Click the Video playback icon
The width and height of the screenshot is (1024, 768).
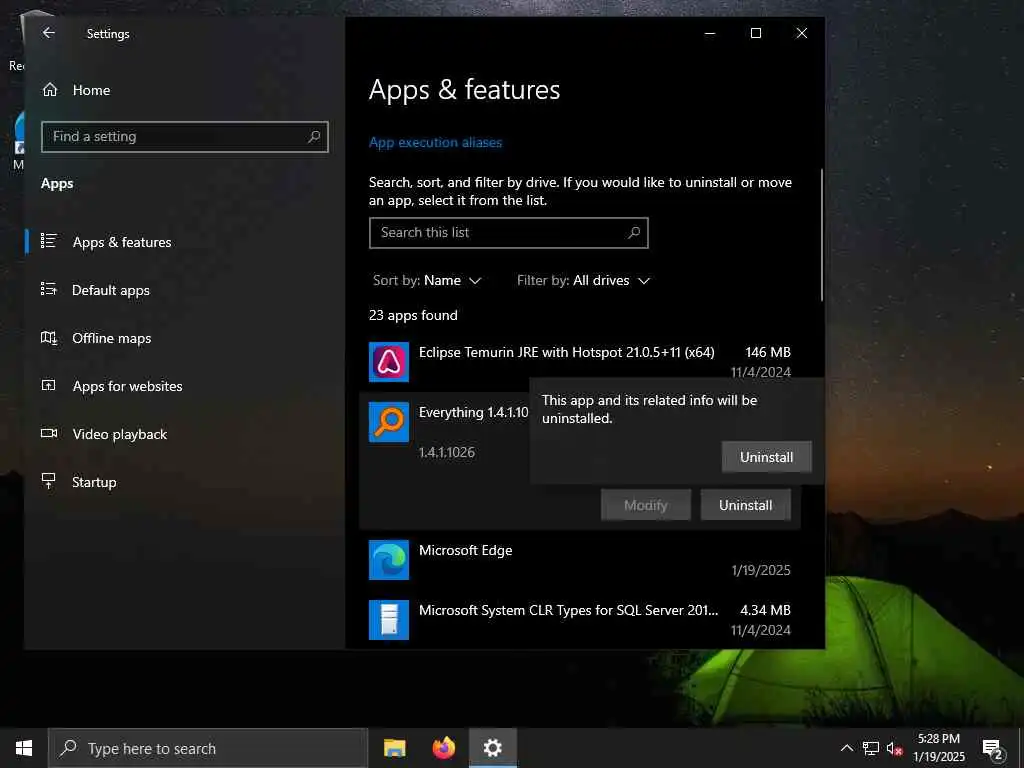[49, 433]
